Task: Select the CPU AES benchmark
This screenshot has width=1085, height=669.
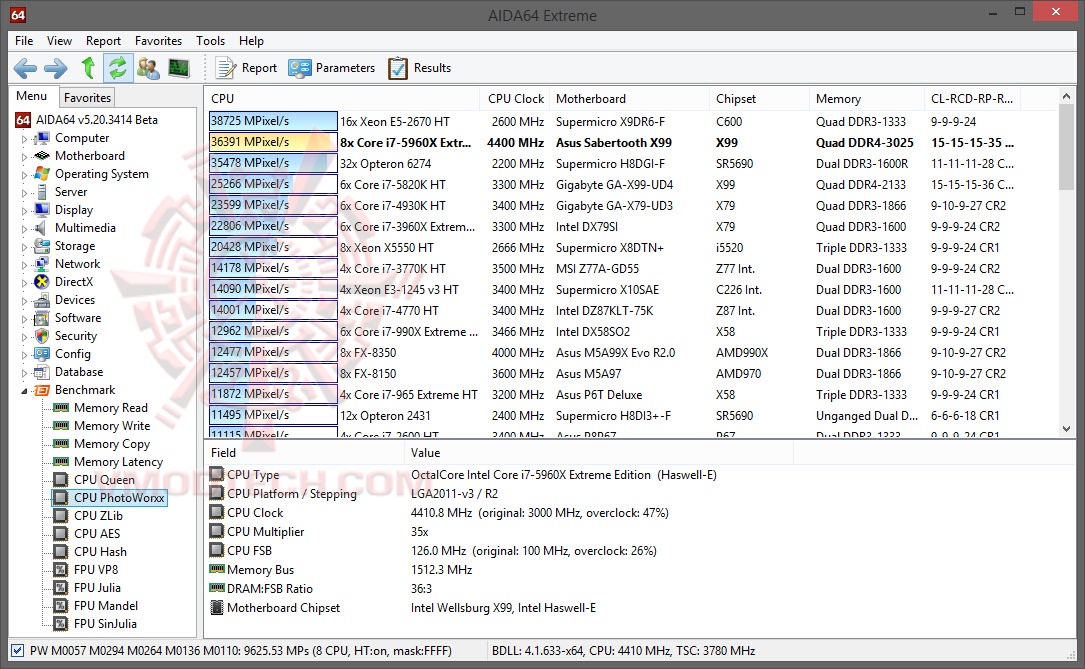Action: point(97,534)
